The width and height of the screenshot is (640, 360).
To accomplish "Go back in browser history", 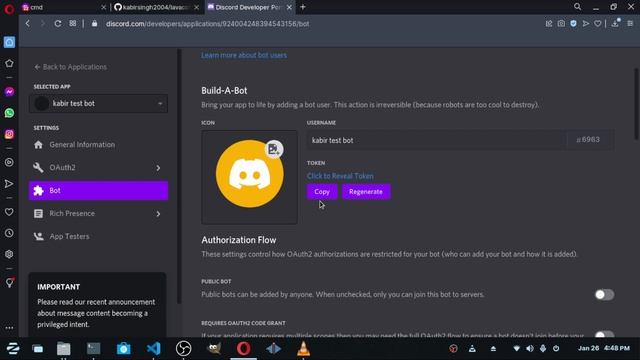I will (28, 24).
